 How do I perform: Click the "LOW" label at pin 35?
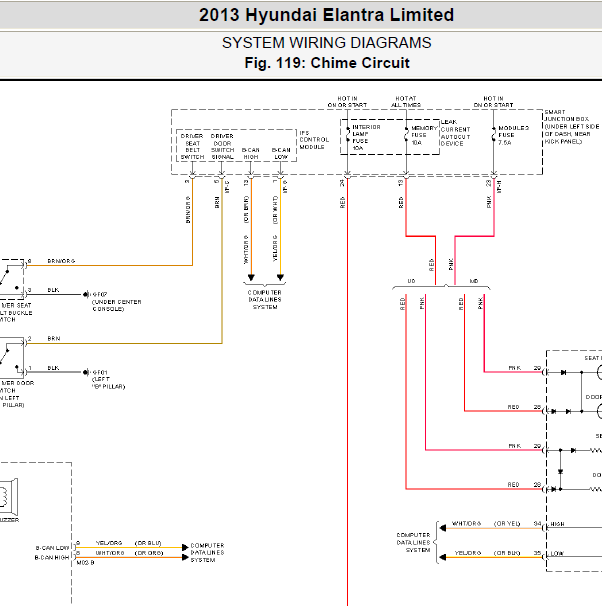click(x=557, y=554)
